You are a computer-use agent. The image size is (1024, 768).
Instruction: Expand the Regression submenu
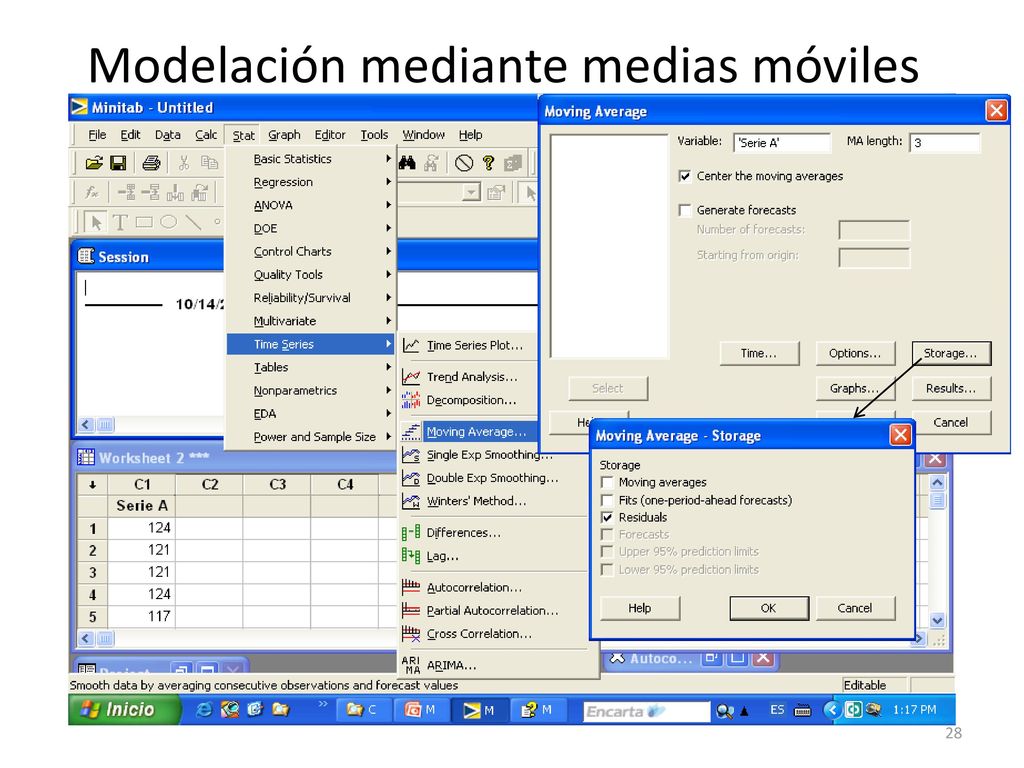coord(311,182)
